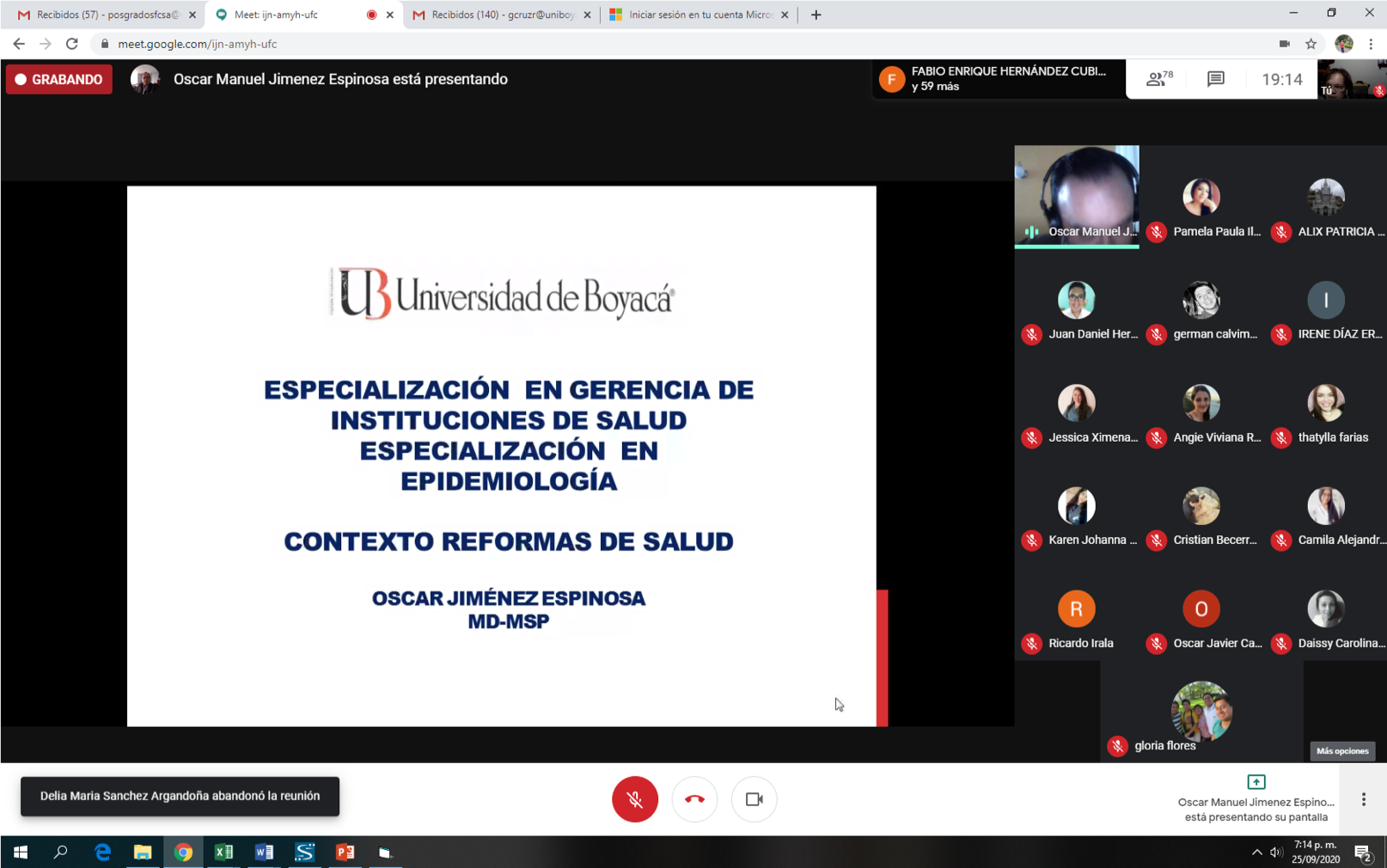Click gloria flores participant avatar
This screenshot has height=868, width=1387.
(1201, 711)
